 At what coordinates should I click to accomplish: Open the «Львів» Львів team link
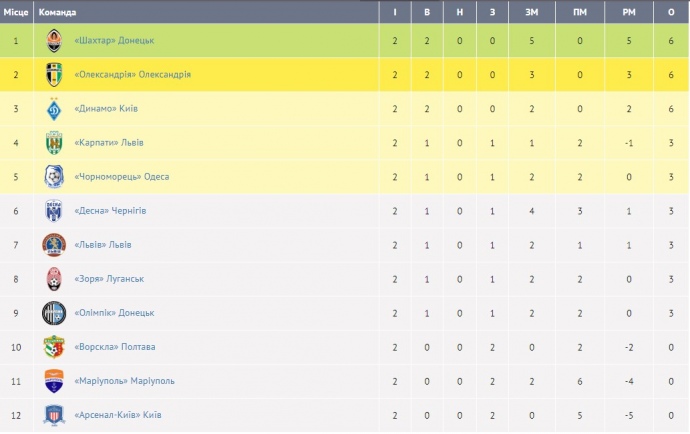(103, 244)
